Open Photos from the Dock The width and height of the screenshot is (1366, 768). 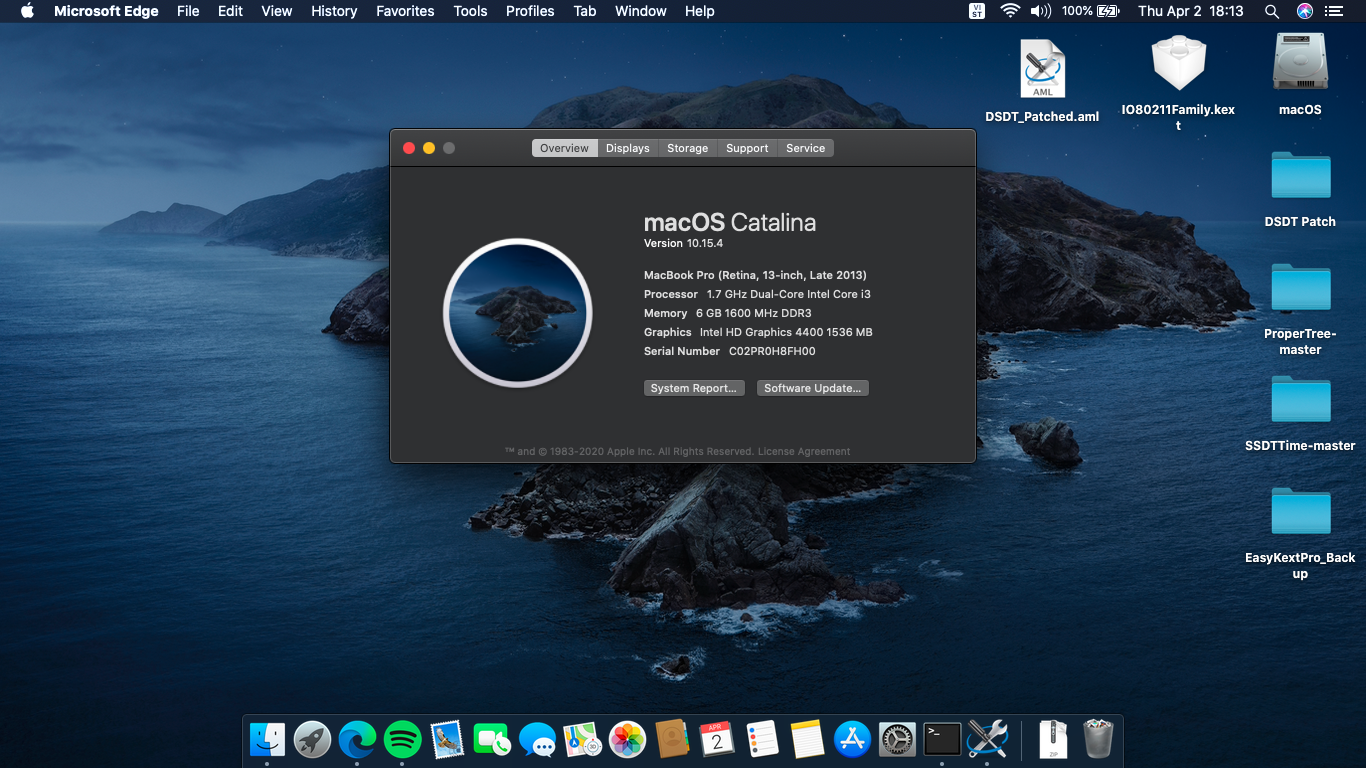tap(627, 740)
